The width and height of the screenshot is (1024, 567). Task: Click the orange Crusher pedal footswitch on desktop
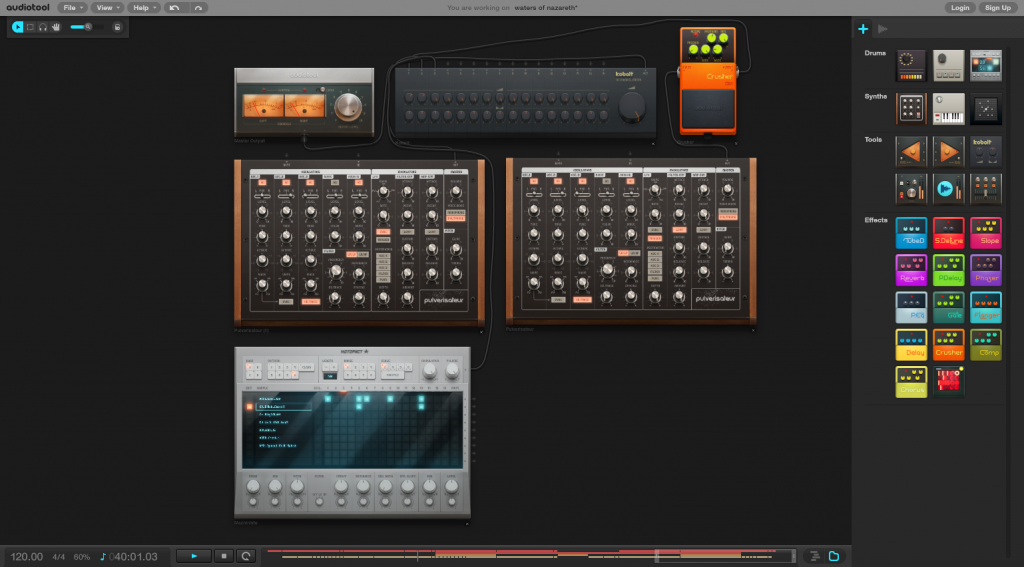[708, 109]
